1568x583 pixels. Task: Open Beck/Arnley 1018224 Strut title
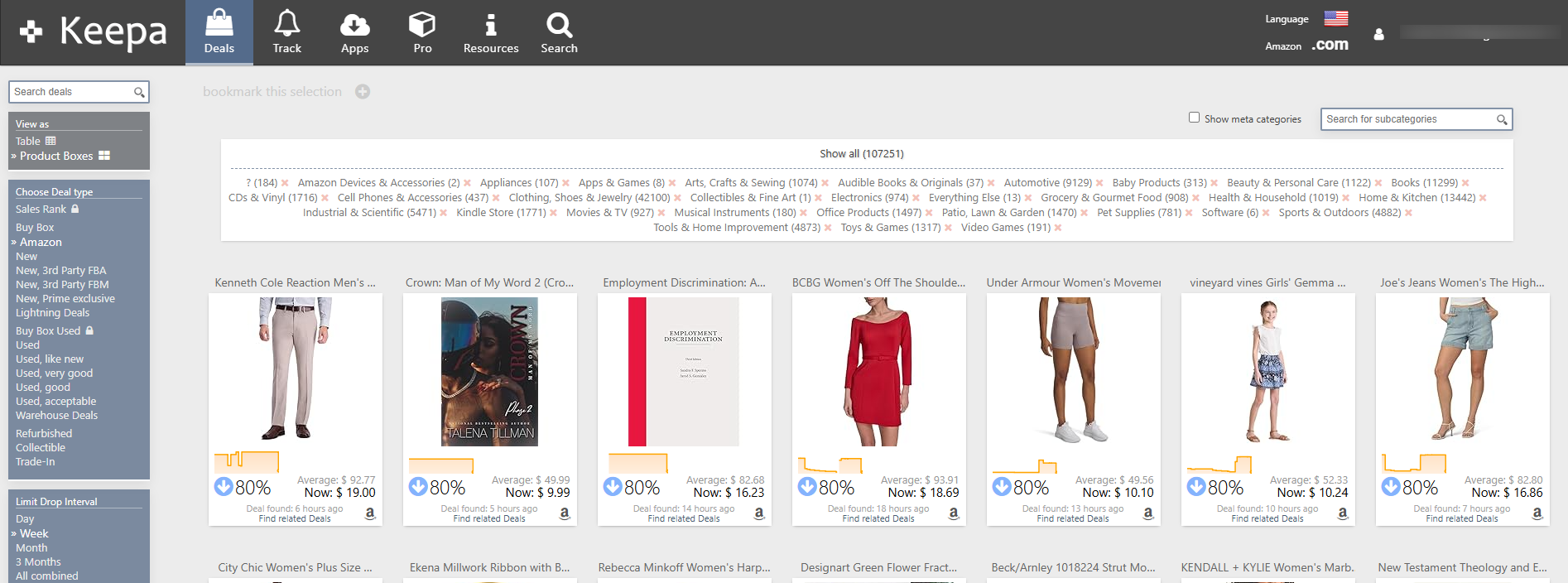click(1073, 568)
